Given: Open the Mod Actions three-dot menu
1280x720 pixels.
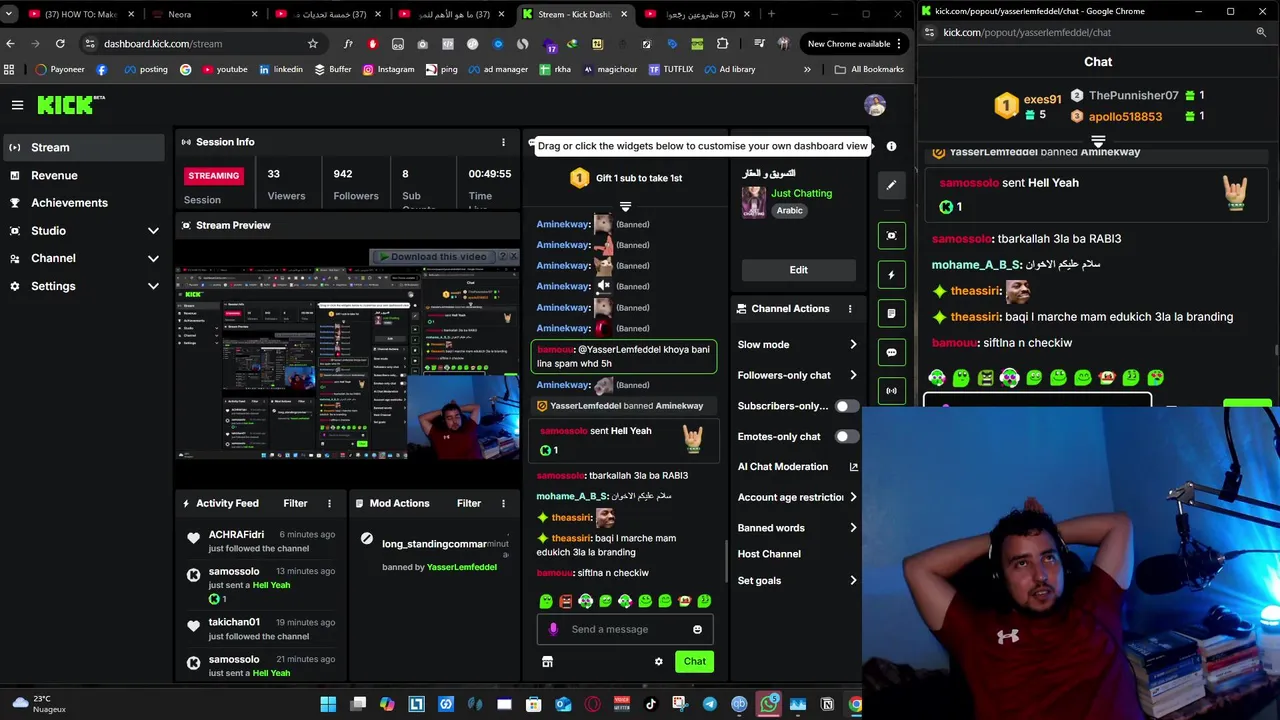Looking at the screenshot, I should coord(503,503).
